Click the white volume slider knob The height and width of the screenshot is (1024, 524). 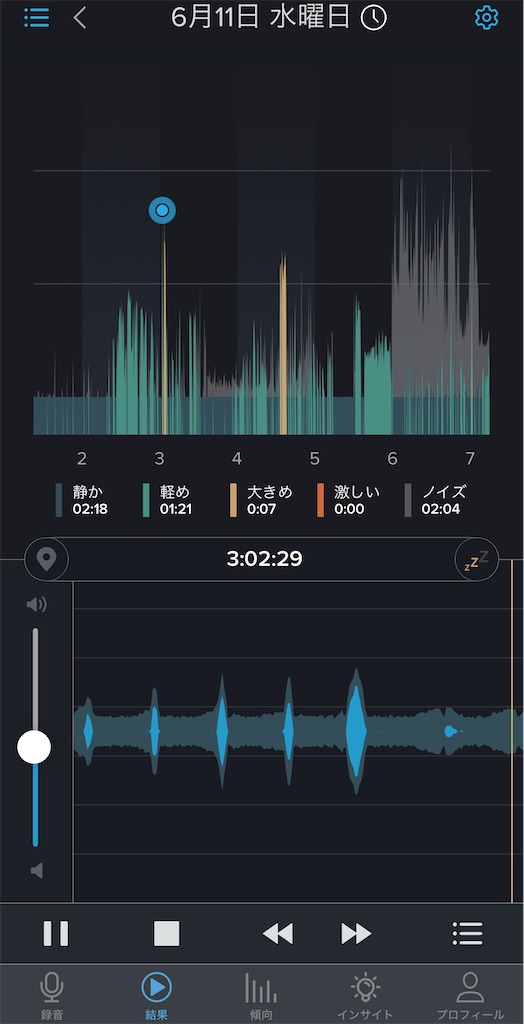[34, 747]
